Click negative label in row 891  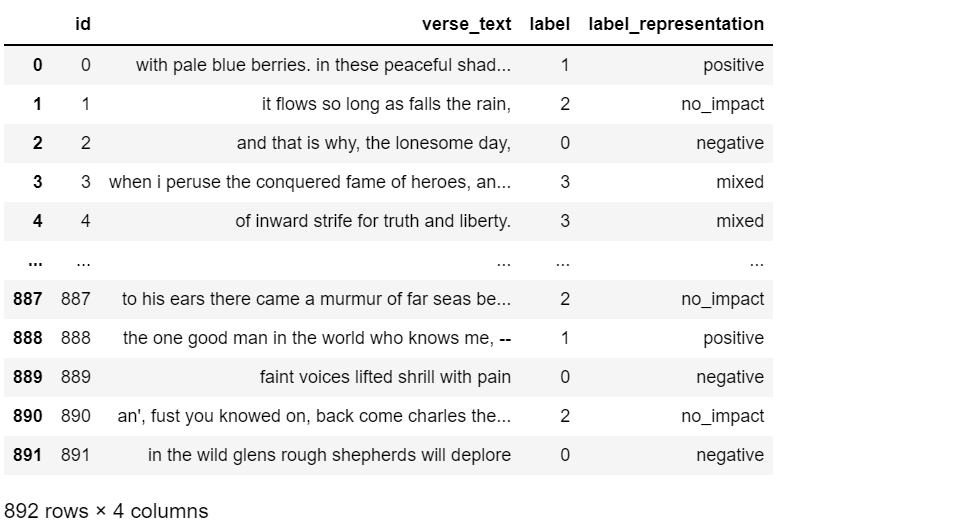[x=730, y=456]
